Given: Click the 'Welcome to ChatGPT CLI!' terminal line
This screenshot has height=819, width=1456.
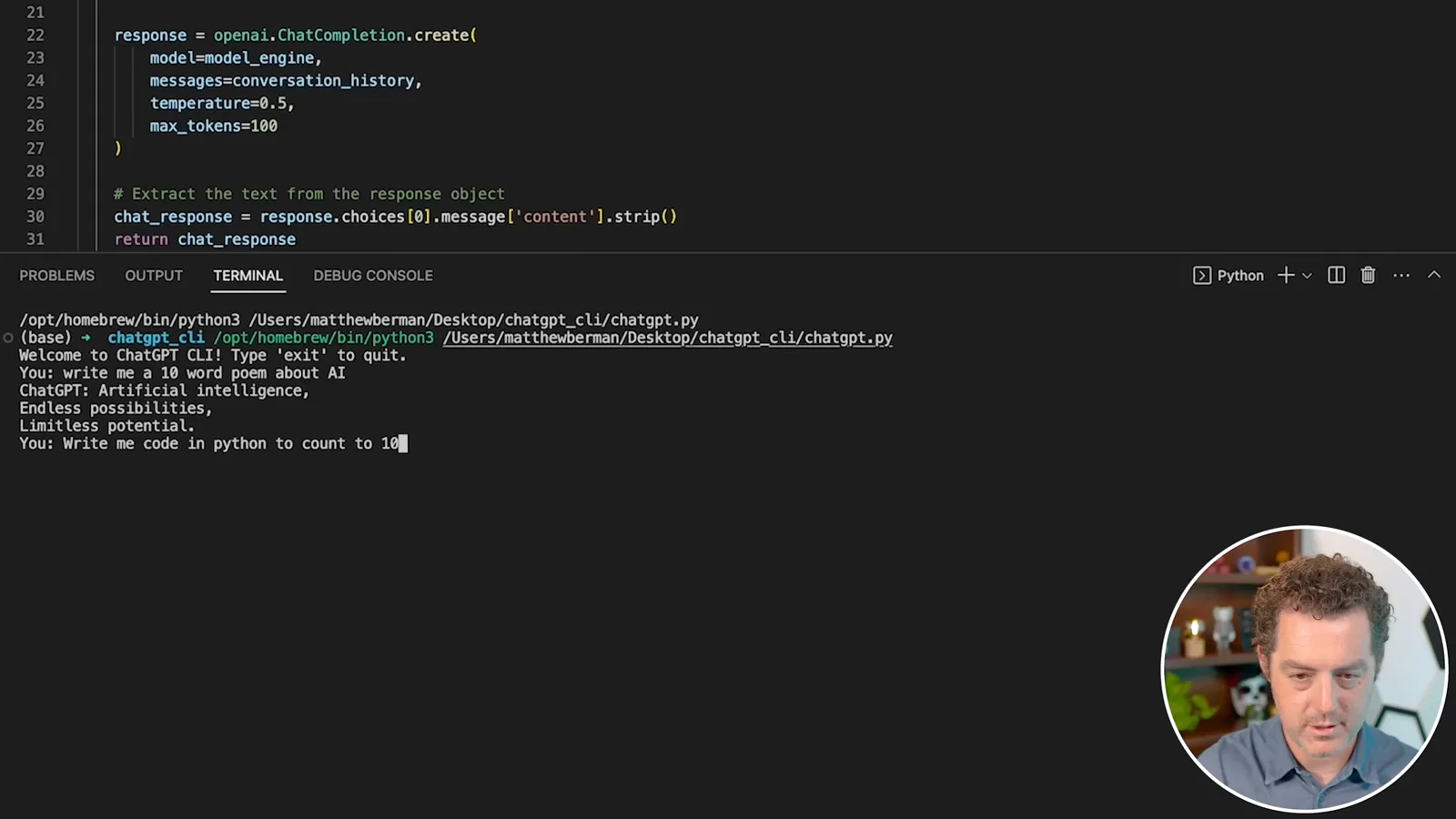Looking at the screenshot, I should 213,355.
